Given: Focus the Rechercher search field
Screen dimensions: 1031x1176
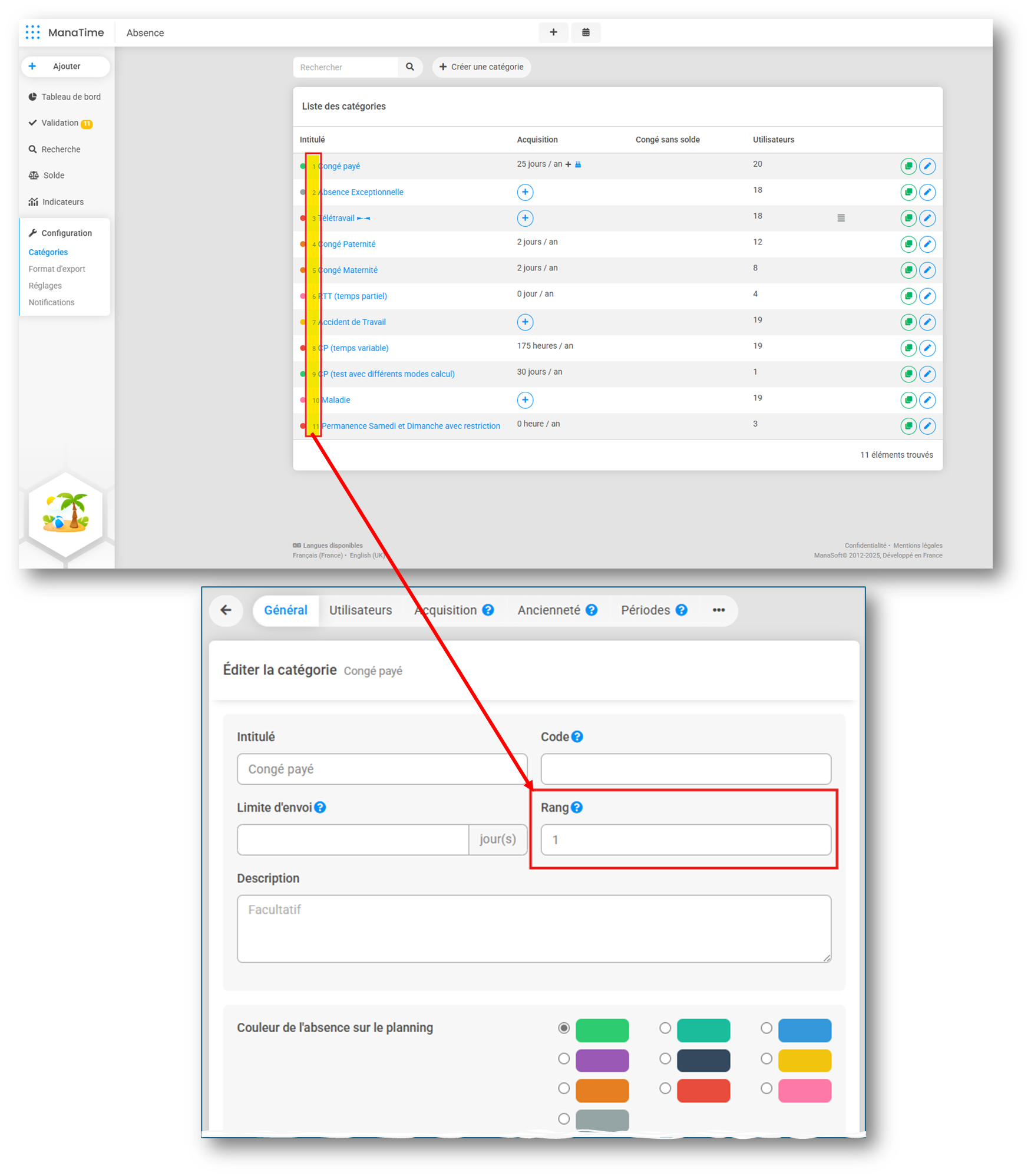Looking at the screenshot, I should 346,67.
